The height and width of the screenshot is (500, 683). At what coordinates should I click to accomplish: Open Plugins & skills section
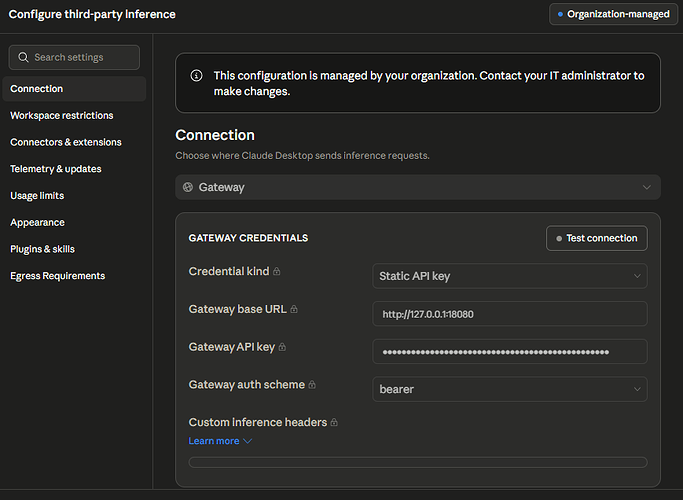pos(42,249)
